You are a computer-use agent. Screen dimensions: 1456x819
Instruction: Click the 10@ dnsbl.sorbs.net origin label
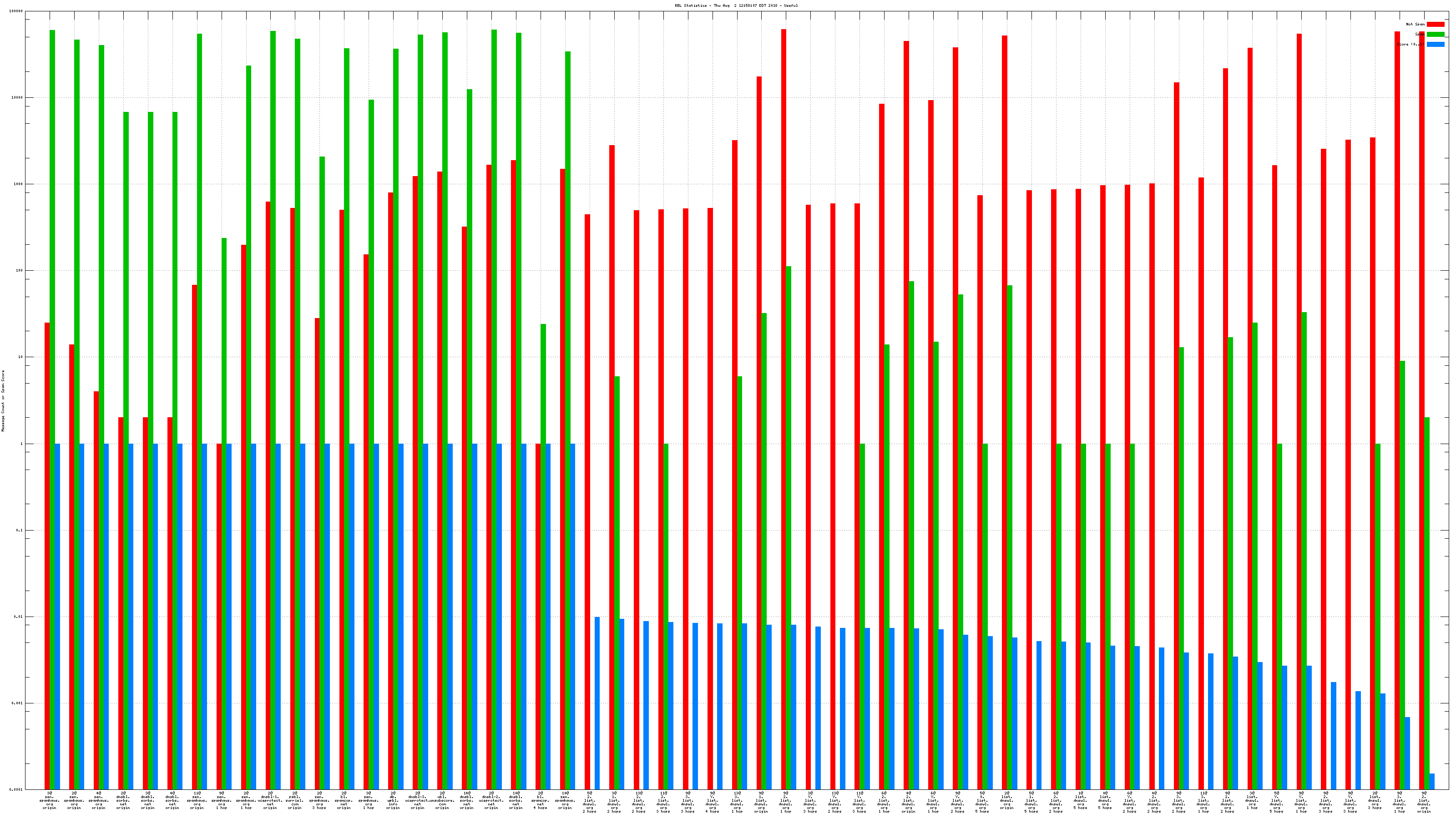pyautogui.click(x=516, y=800)
